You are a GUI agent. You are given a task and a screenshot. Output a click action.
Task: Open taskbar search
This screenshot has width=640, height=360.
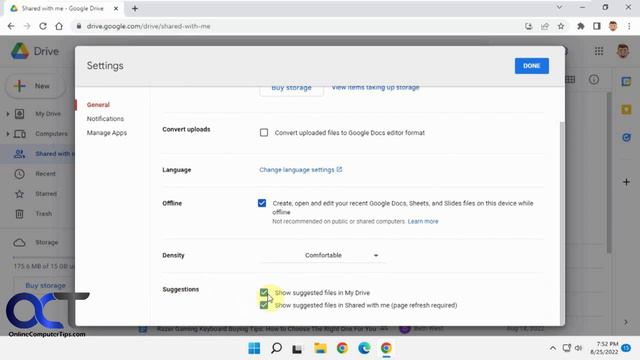click(276, 348)
